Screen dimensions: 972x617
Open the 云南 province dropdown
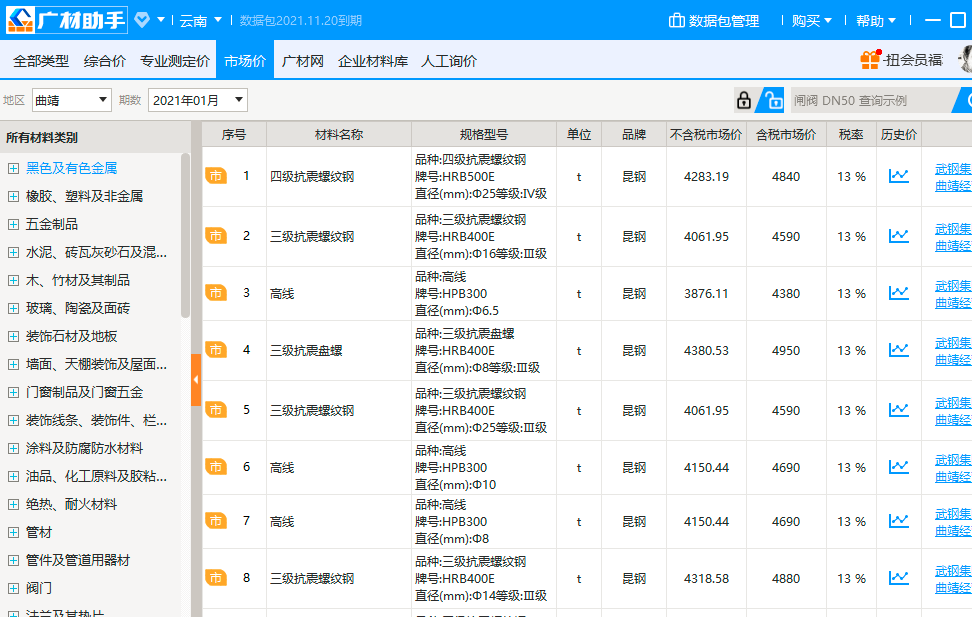click(200, 20)
